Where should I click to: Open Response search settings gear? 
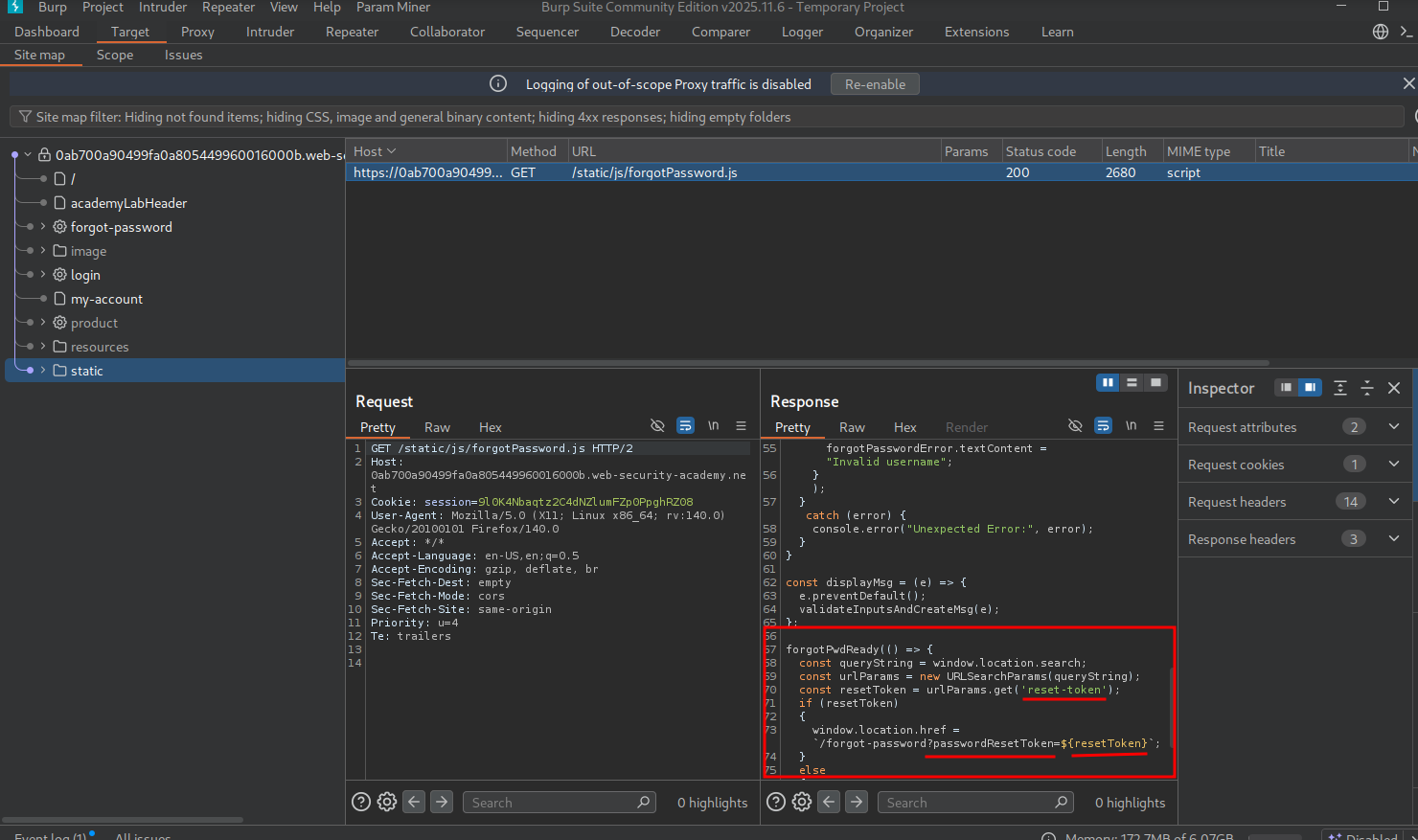tap(802, 802)
